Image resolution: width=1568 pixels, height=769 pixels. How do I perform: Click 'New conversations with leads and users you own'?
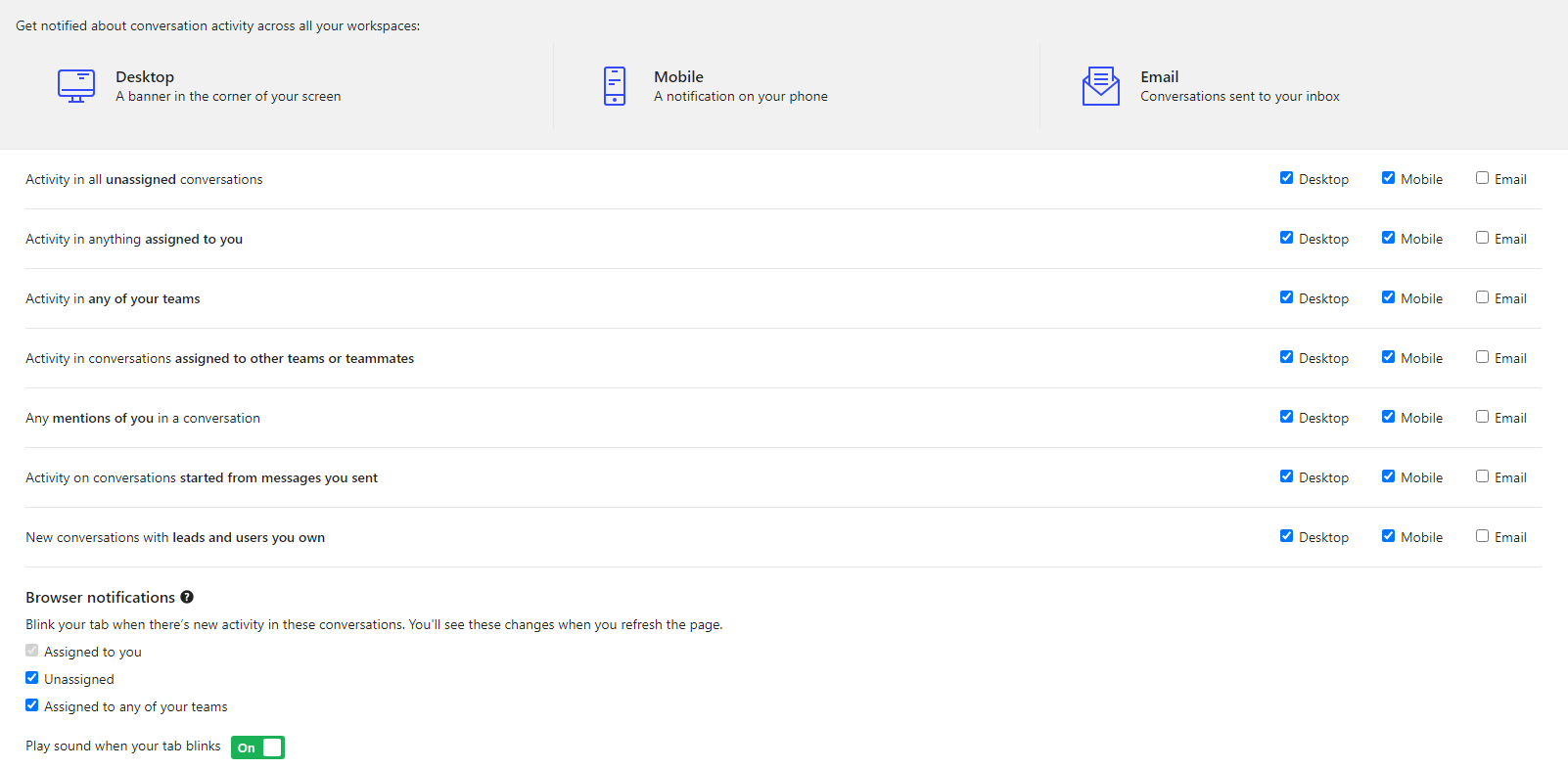[x=175, y=537]
